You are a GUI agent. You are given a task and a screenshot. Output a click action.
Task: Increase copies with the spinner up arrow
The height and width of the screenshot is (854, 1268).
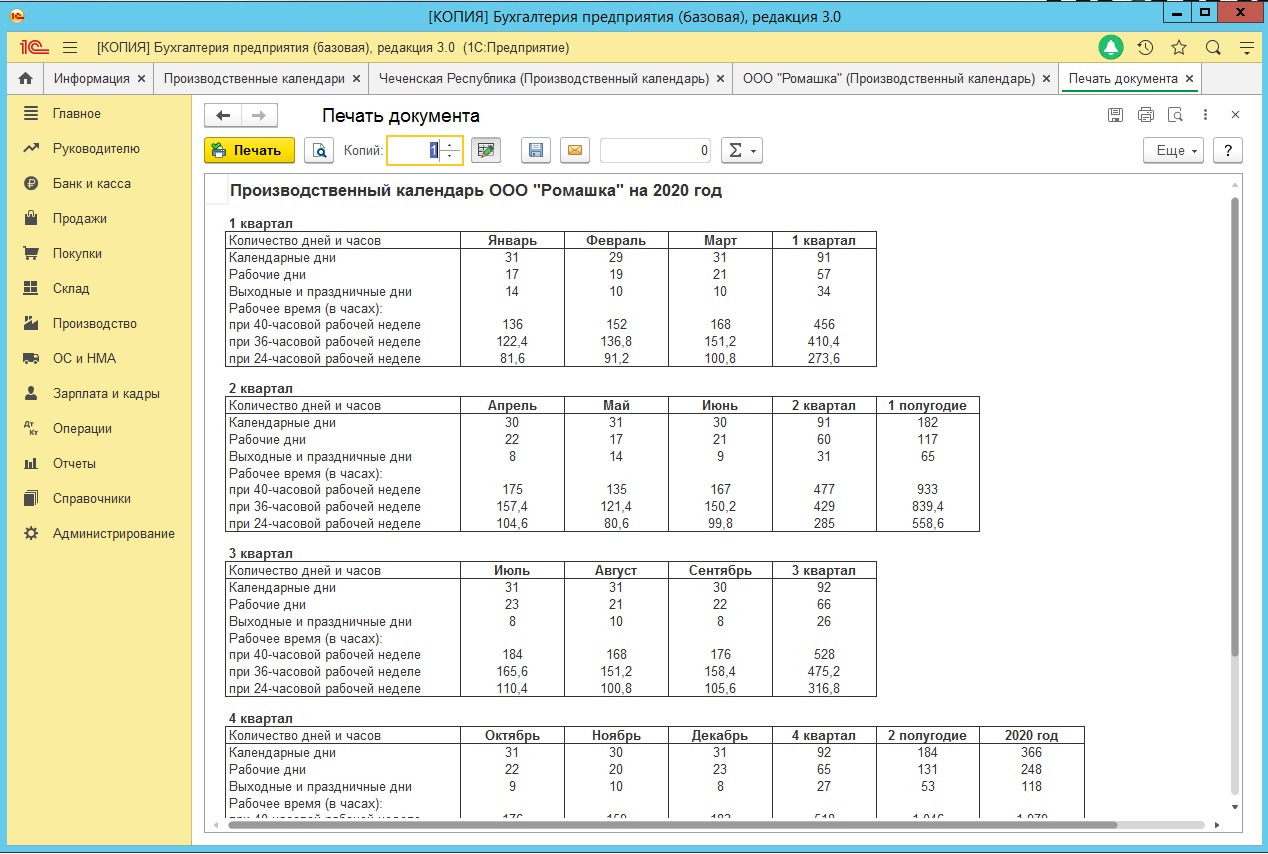451,145
